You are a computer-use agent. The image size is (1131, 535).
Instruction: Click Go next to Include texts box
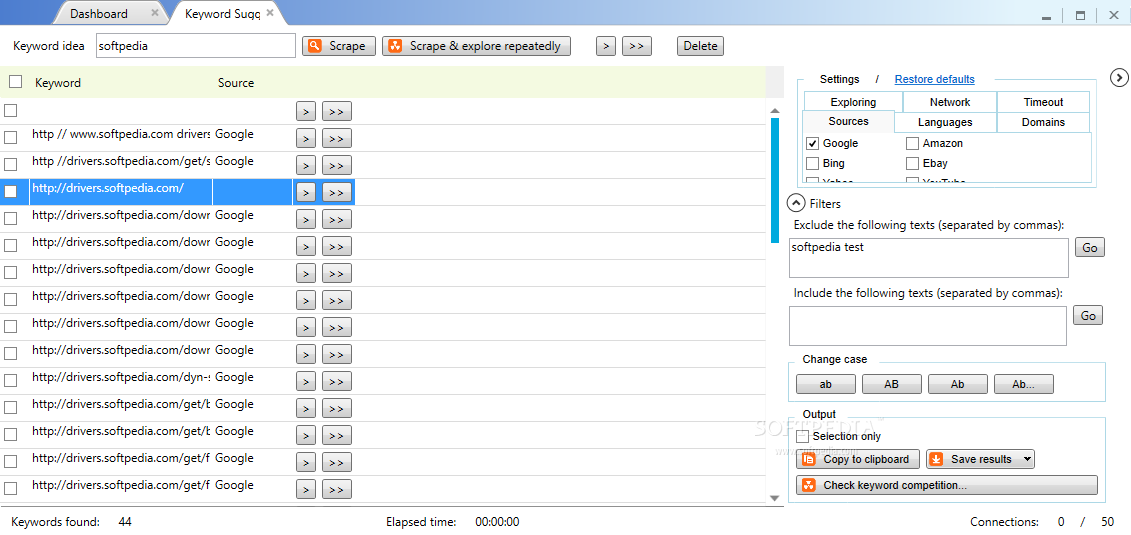click(1088, 316)
